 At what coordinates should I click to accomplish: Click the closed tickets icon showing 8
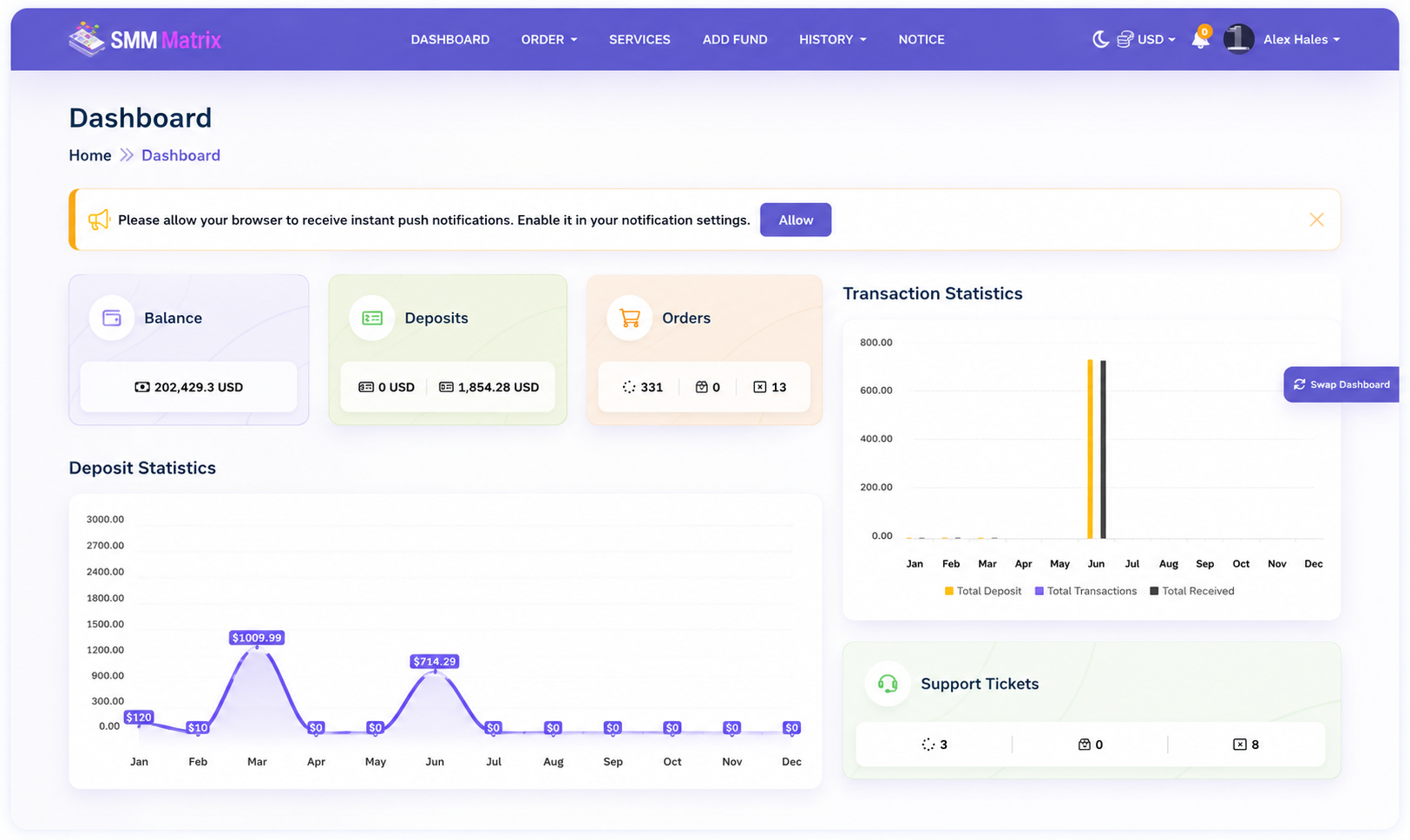[1240, 745]
